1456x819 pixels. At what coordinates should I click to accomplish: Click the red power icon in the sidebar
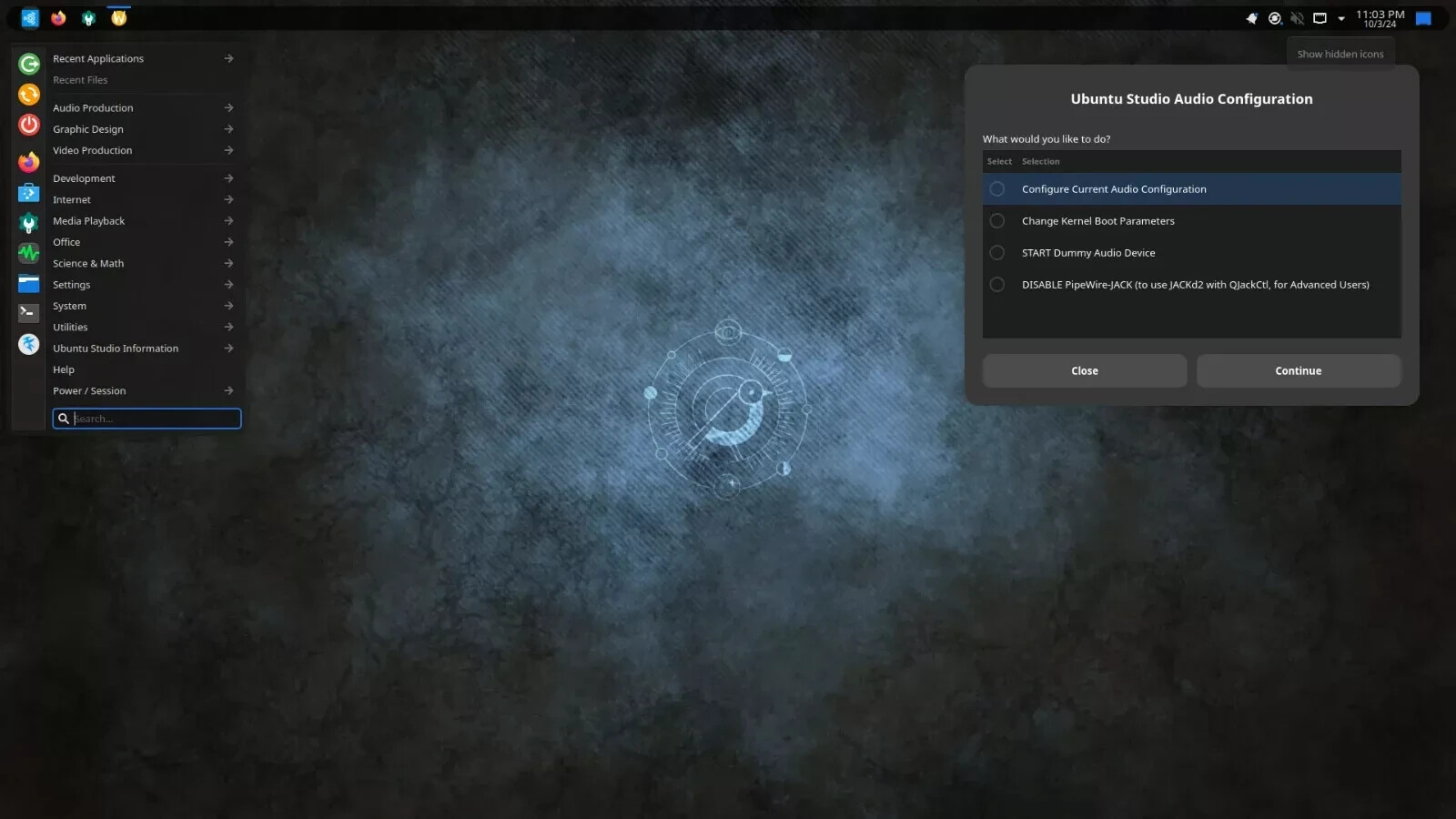coord(29,126)
